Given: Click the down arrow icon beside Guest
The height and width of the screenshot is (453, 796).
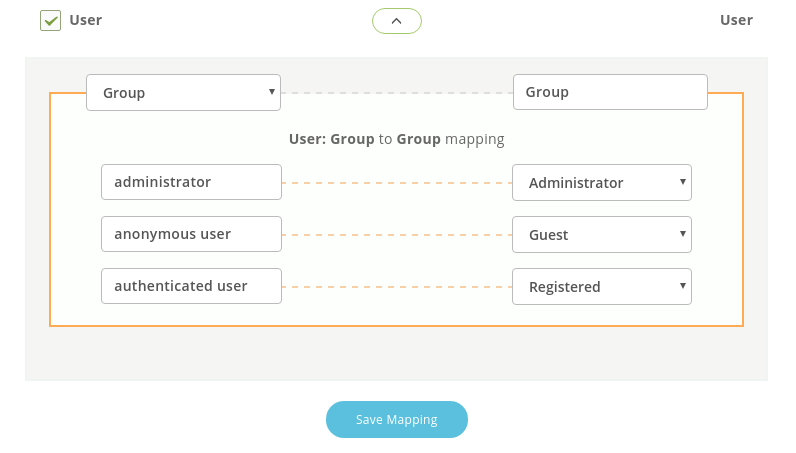Looking at the screenshot, I should 683,234.
